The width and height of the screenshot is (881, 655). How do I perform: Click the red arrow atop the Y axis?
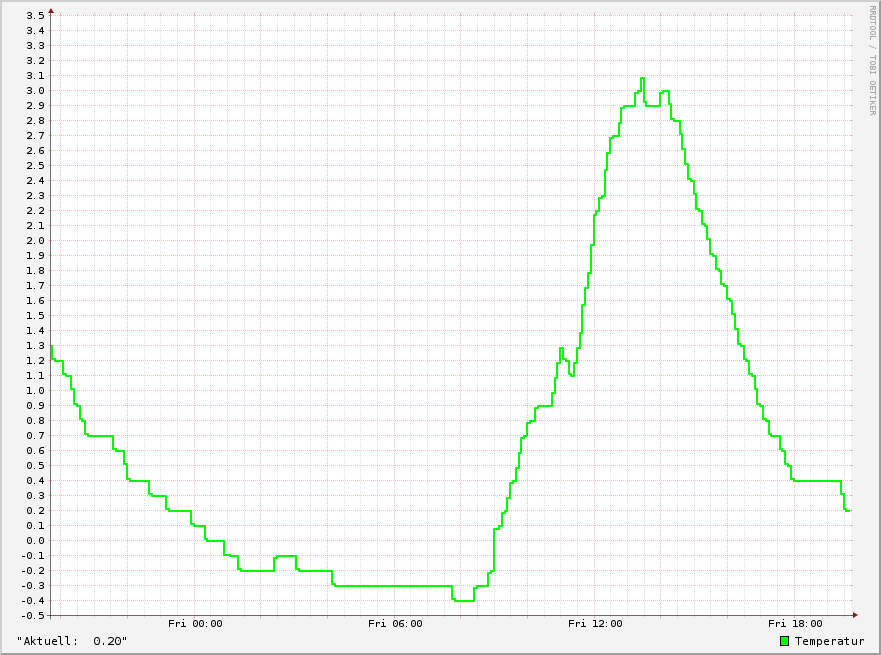tap(51, 10)
